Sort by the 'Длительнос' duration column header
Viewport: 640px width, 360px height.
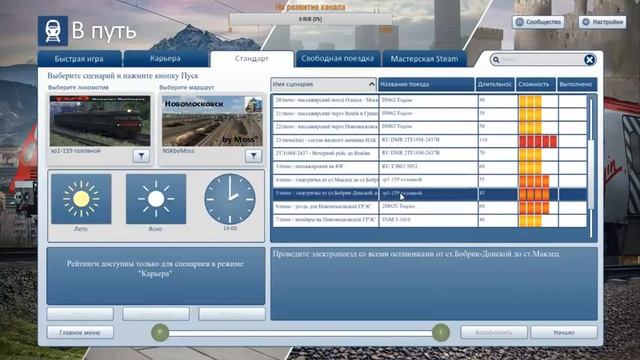(x=495, y=84)
